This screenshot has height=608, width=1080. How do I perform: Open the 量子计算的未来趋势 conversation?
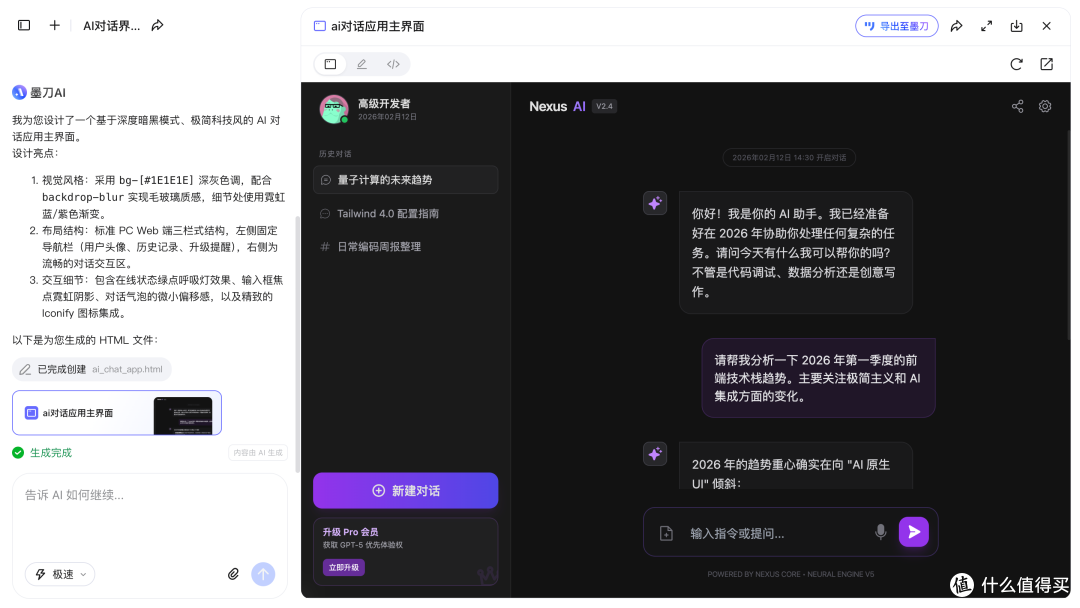405,180
